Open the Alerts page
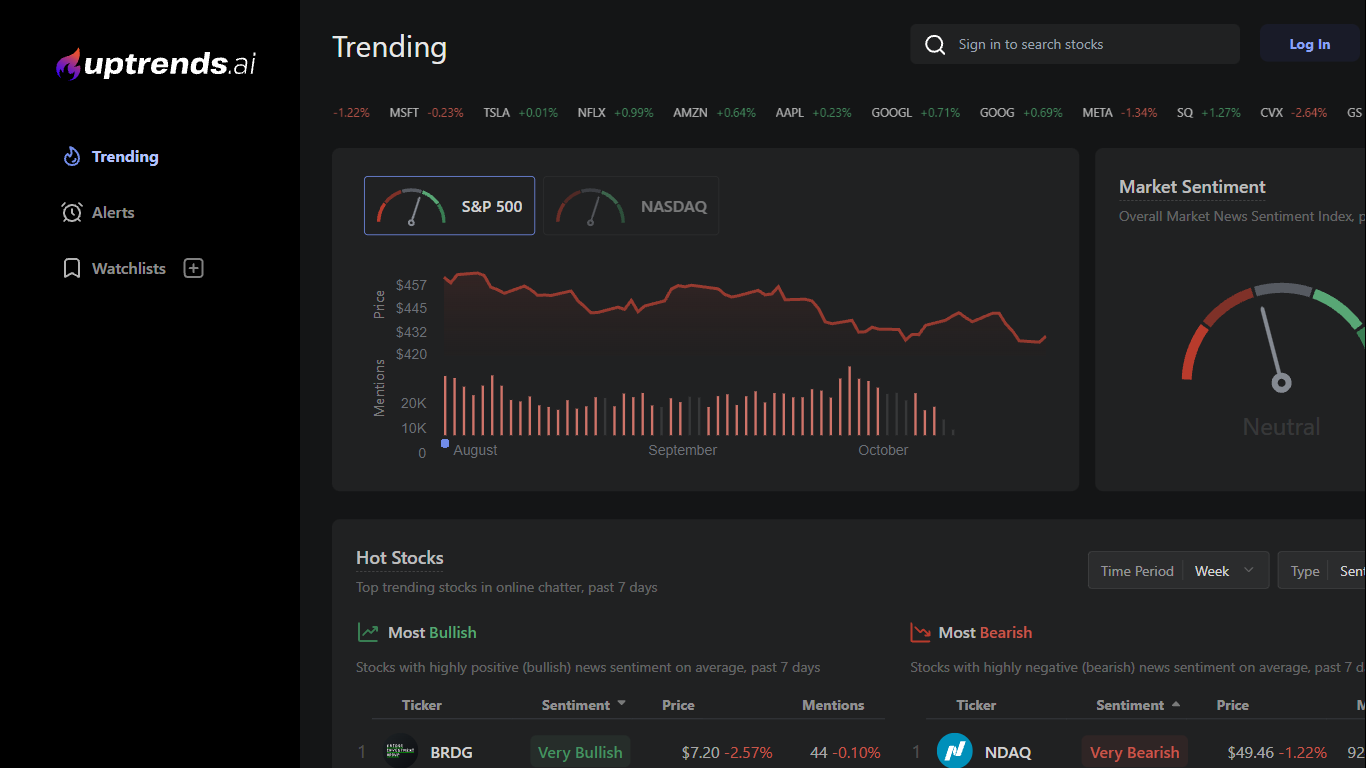 click(113, 212)
